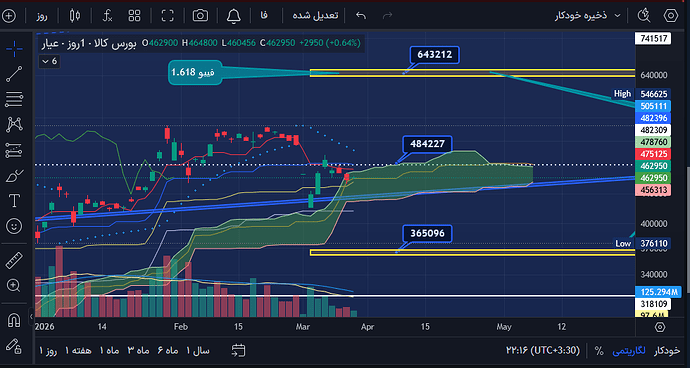
Task: Select the ۱ ماه range
Action: point(108,351)
